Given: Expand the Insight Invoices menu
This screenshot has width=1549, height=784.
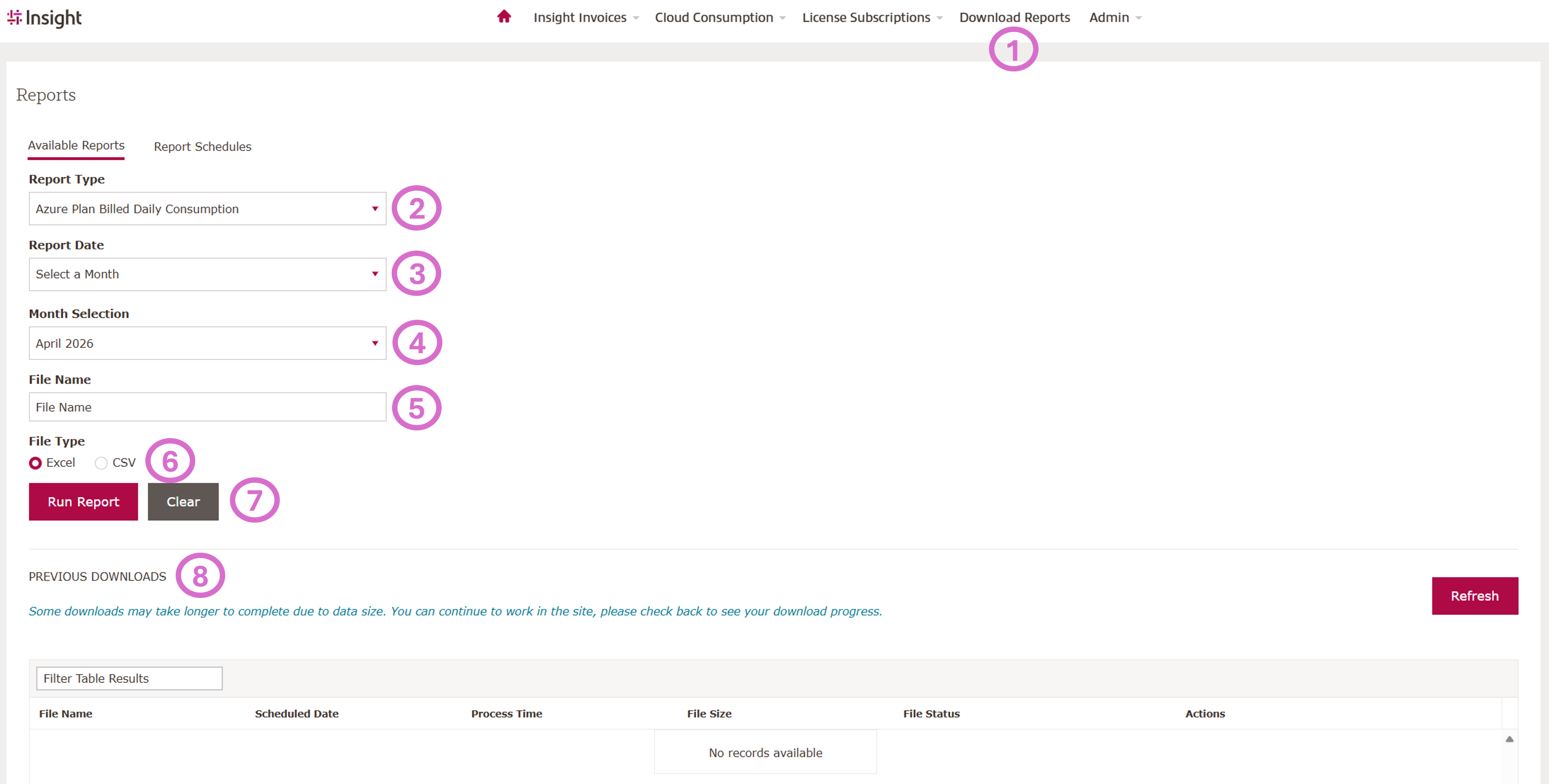Looking at the screenshot, I should coord(586,17).
